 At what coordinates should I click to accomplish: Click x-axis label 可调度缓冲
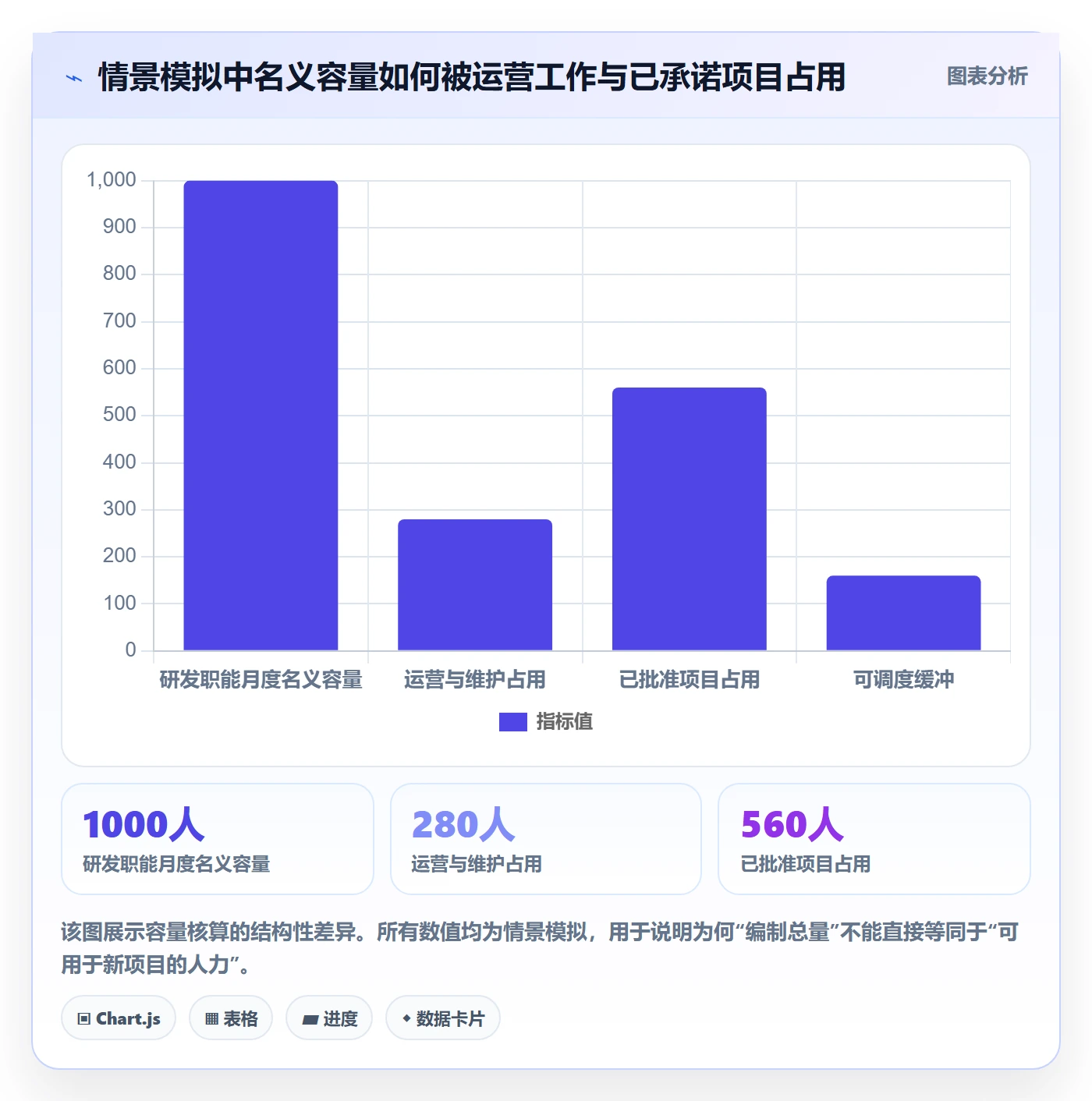(x=903, y=680)
